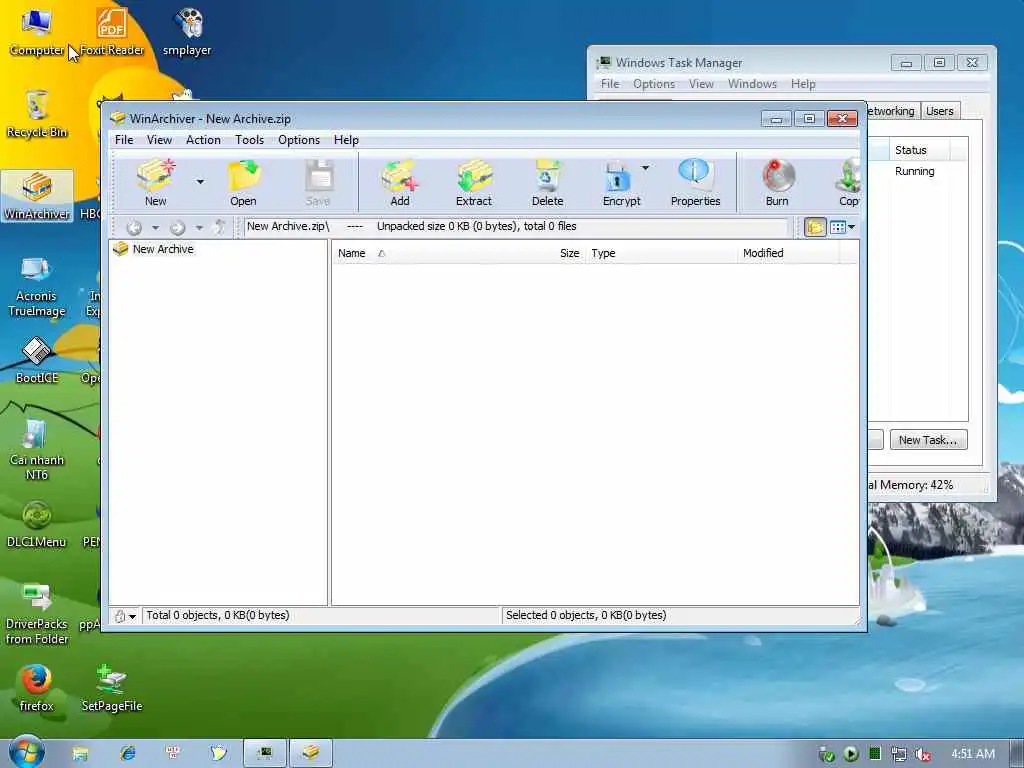Open the Options menu in WinArchiver
The image size is (1024, 768).
[299, 140]
